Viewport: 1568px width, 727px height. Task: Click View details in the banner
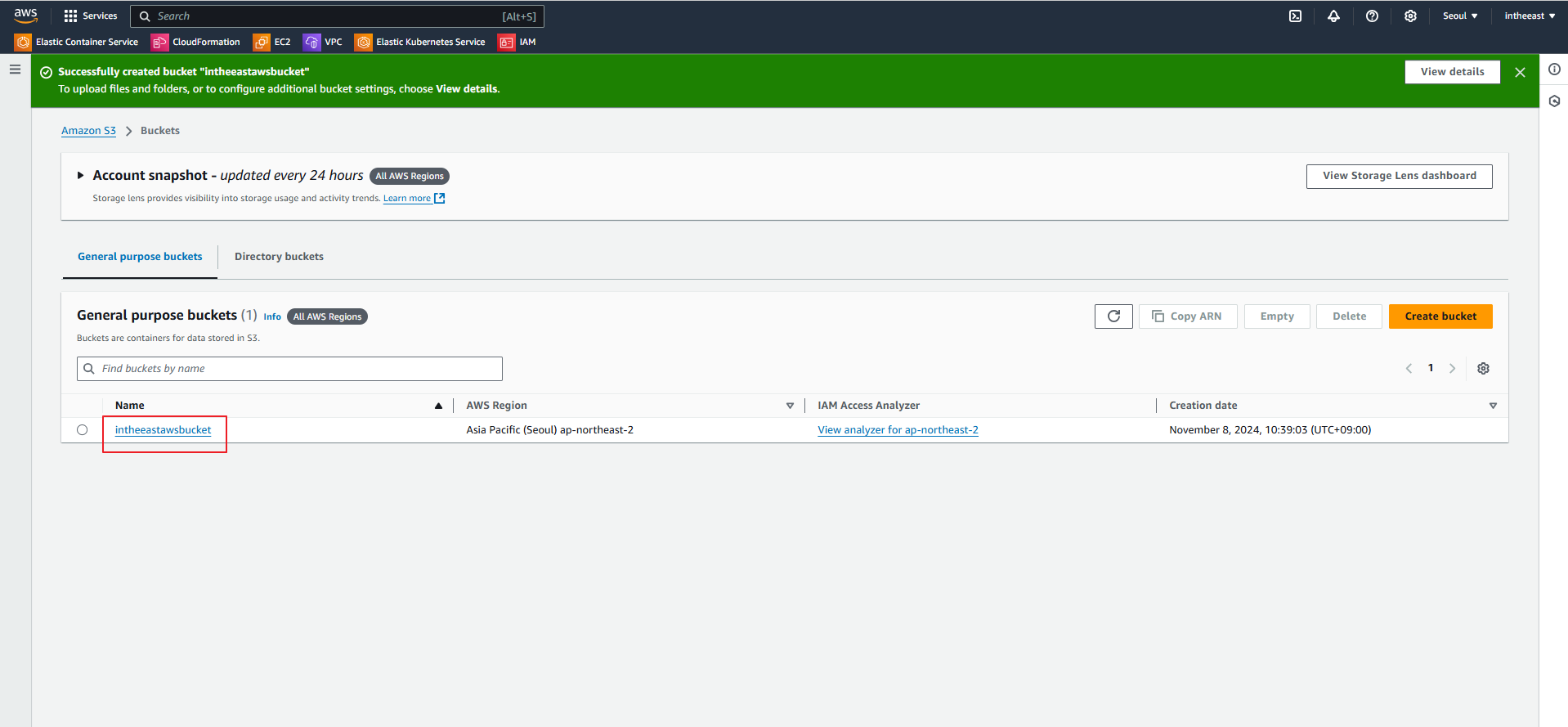pos(1452,72)
